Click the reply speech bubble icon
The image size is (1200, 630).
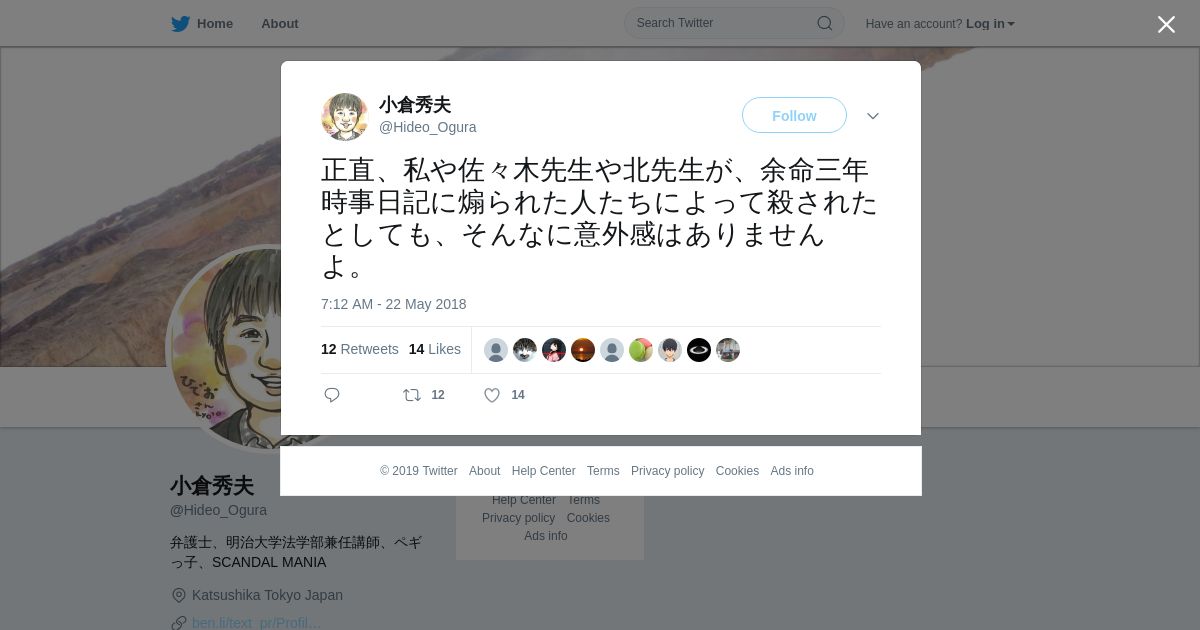pyautogui.click(x=333, y=395)
